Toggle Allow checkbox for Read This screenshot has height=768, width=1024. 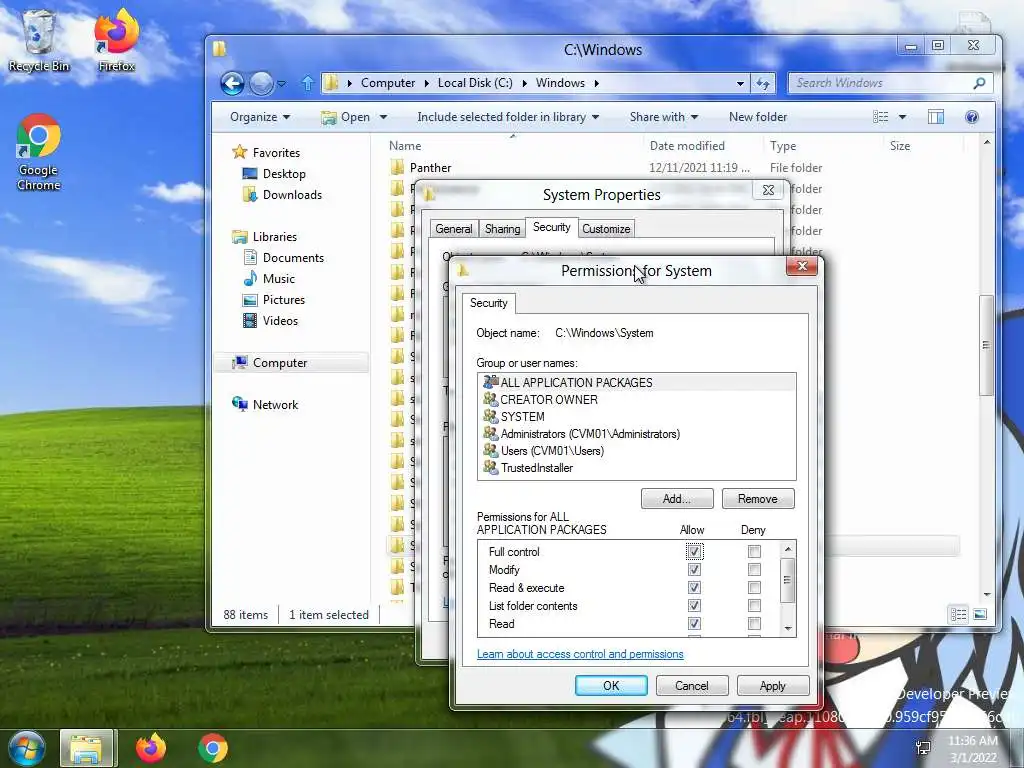694,624
